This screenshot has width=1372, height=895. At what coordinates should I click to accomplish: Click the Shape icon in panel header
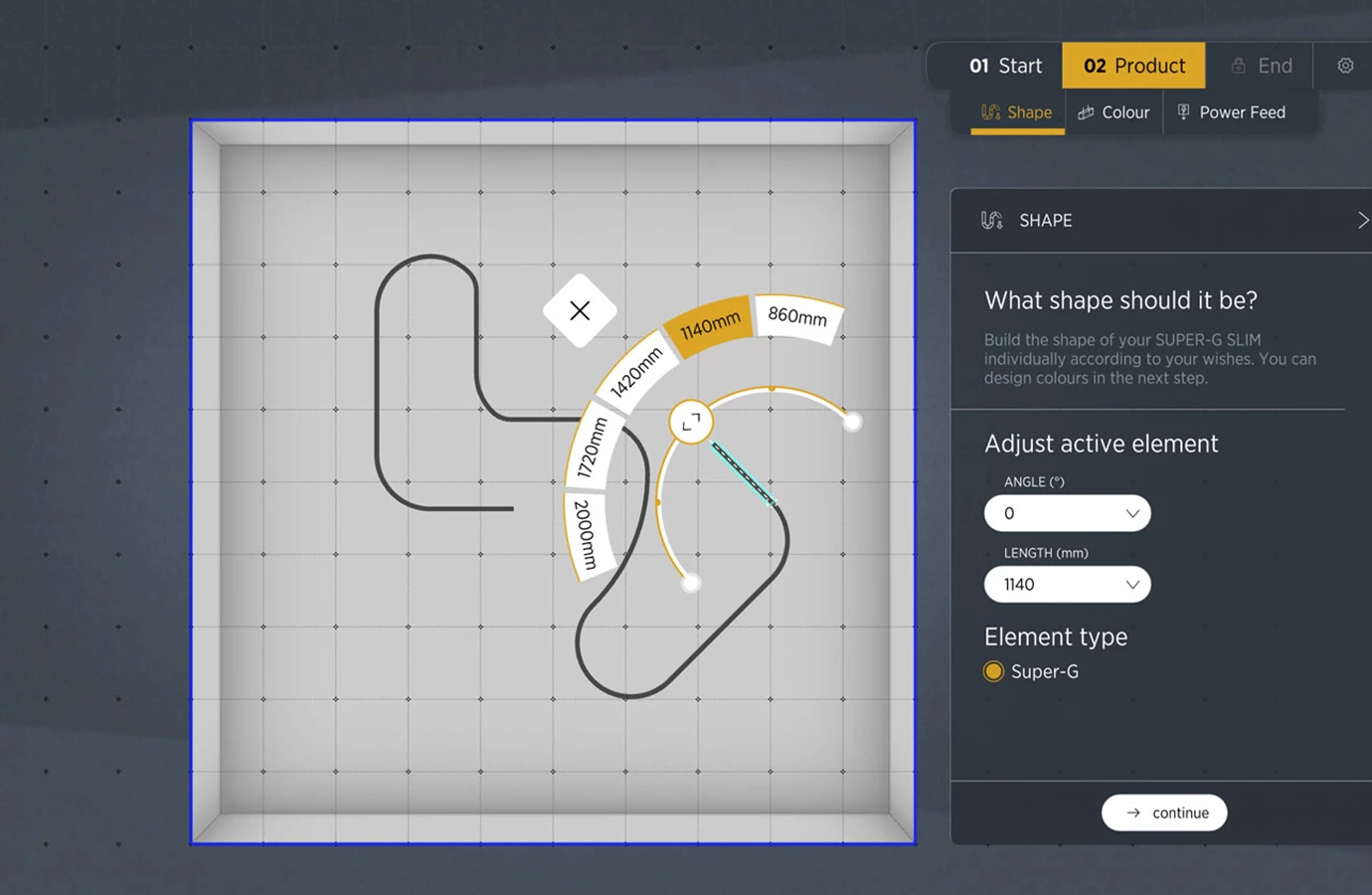[x=991, y=220]
